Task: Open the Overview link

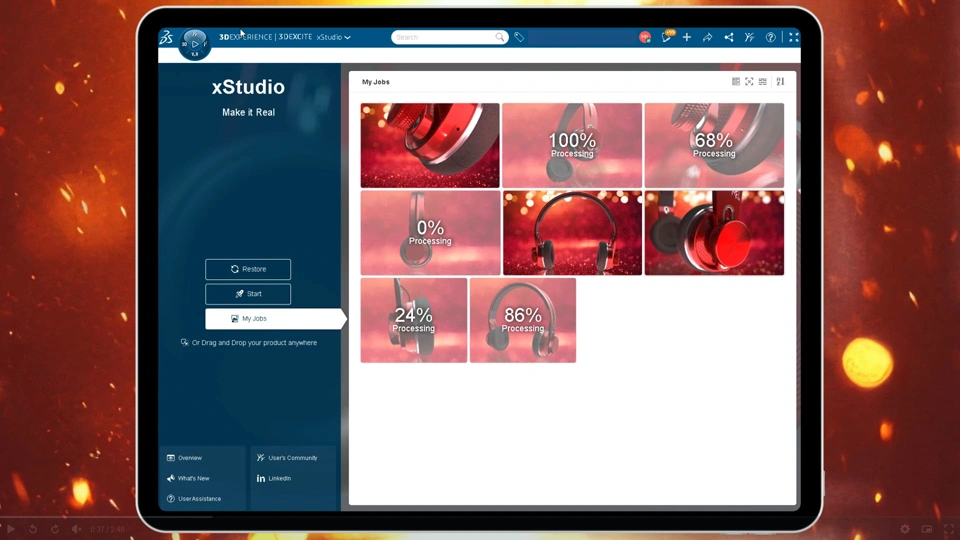Action: pos(184,458)
